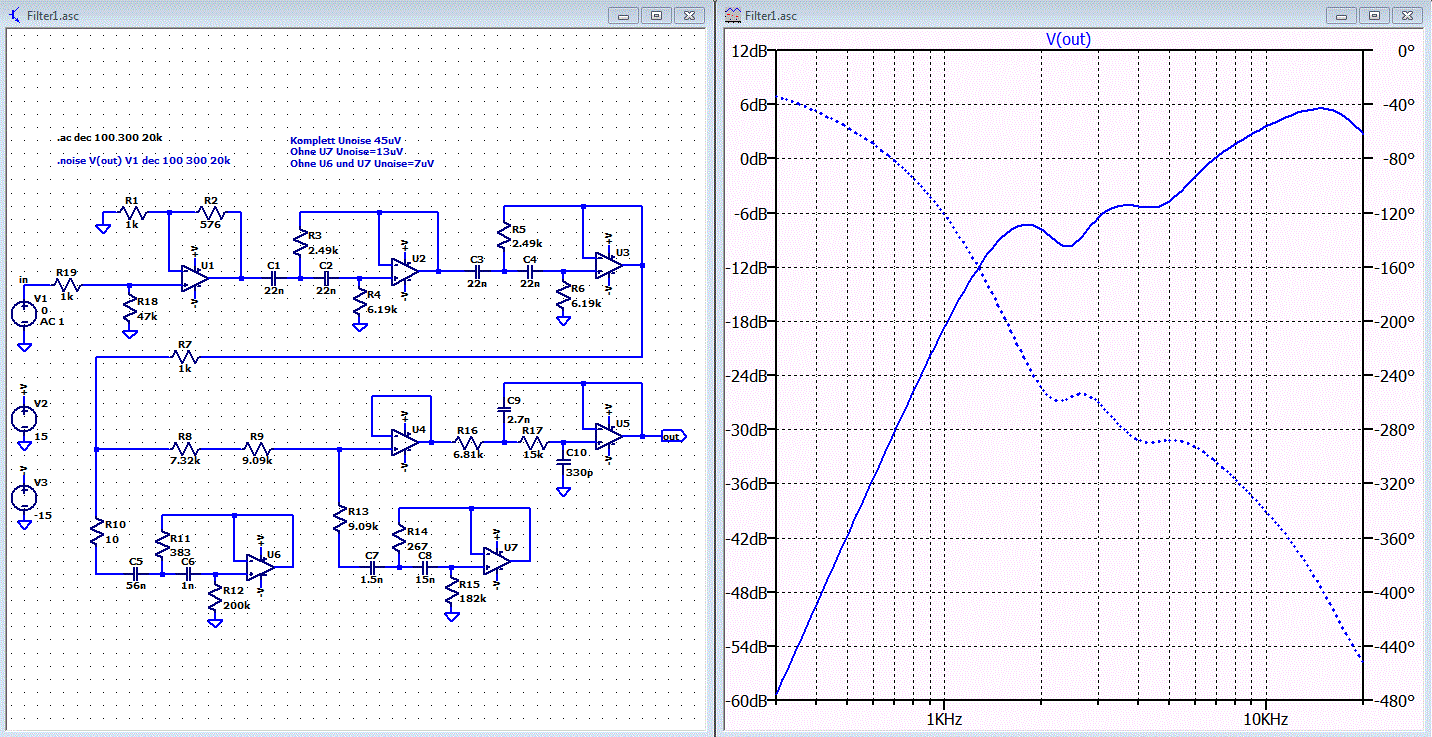The height and width of the screenshot is (737, 1432).
Task: Select resistor R10
Action: tap(97, 531)
